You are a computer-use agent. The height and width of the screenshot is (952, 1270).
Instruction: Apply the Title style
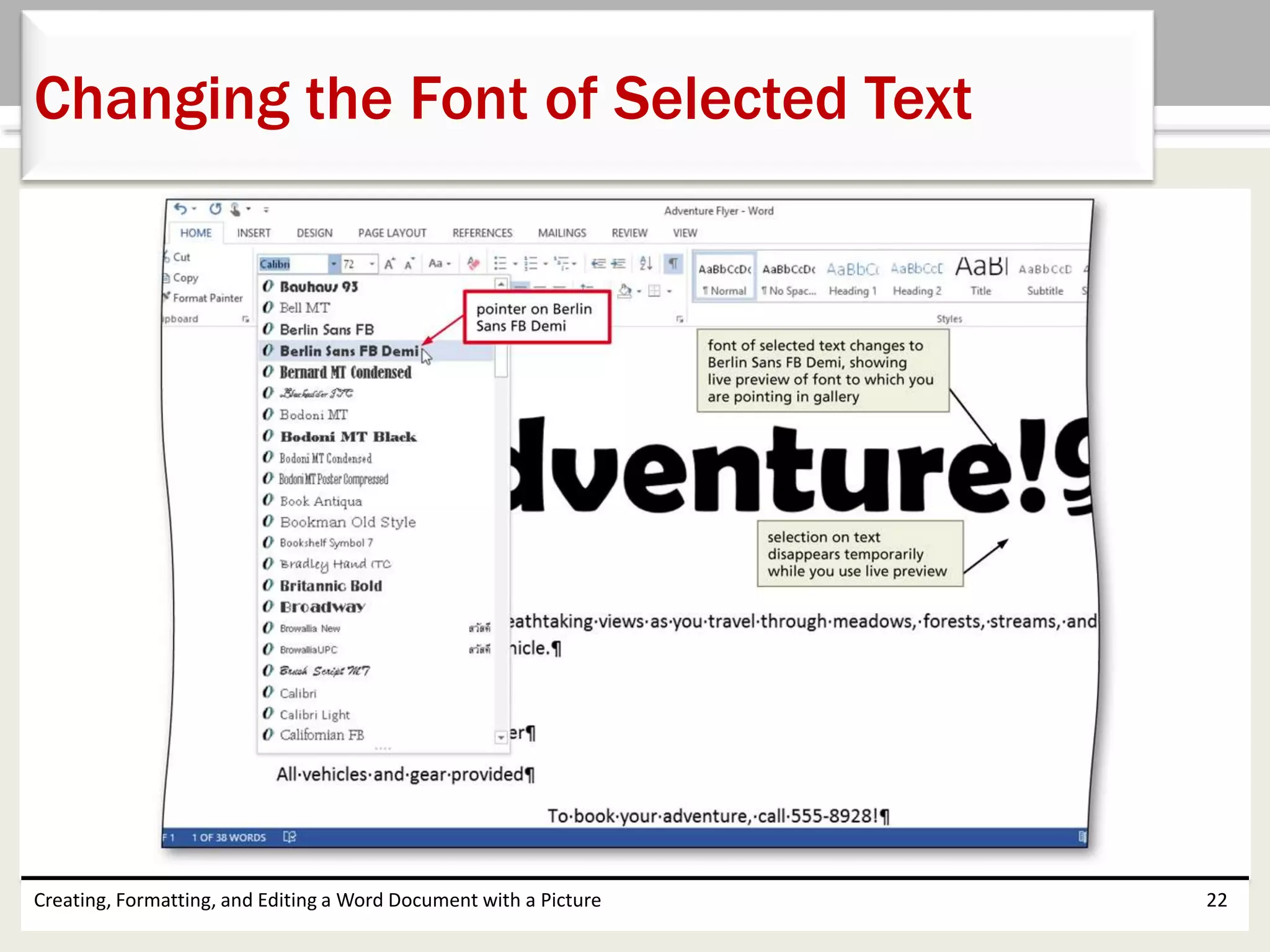tap(981, 278)
